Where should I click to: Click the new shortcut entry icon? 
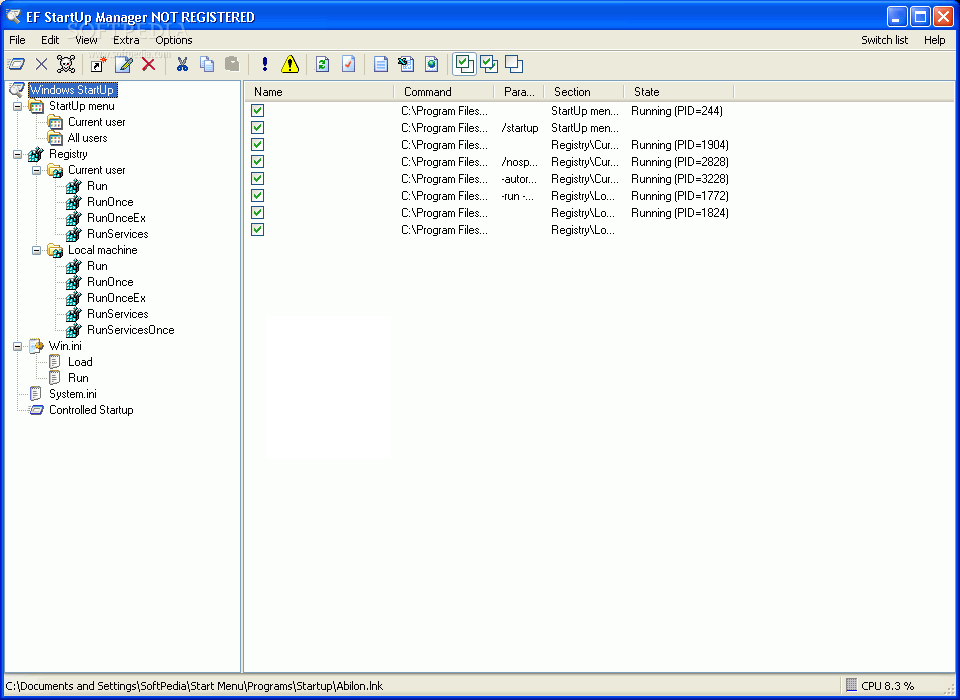point(98,64)
